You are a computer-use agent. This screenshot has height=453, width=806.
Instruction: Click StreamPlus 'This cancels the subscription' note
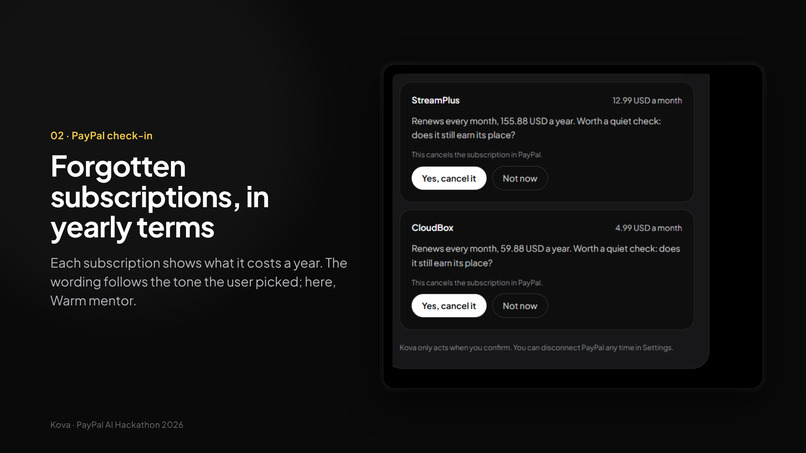pos(477,154)
